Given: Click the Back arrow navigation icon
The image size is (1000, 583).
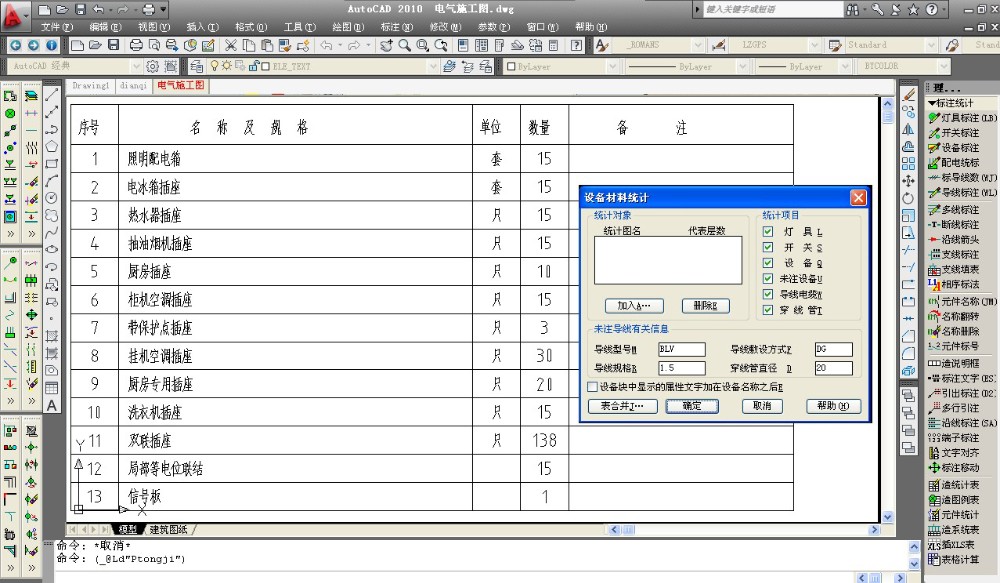Looking at the screenshot, I should click(15, 45).
